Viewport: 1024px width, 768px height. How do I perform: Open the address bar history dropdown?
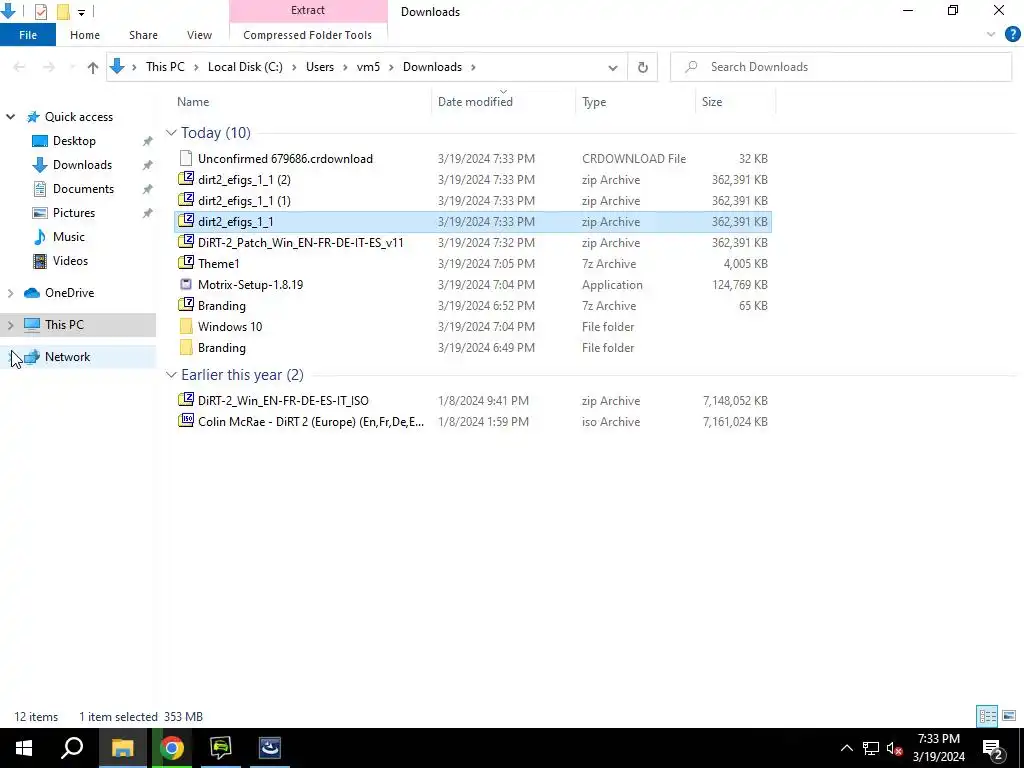click(x=613, y=67)
